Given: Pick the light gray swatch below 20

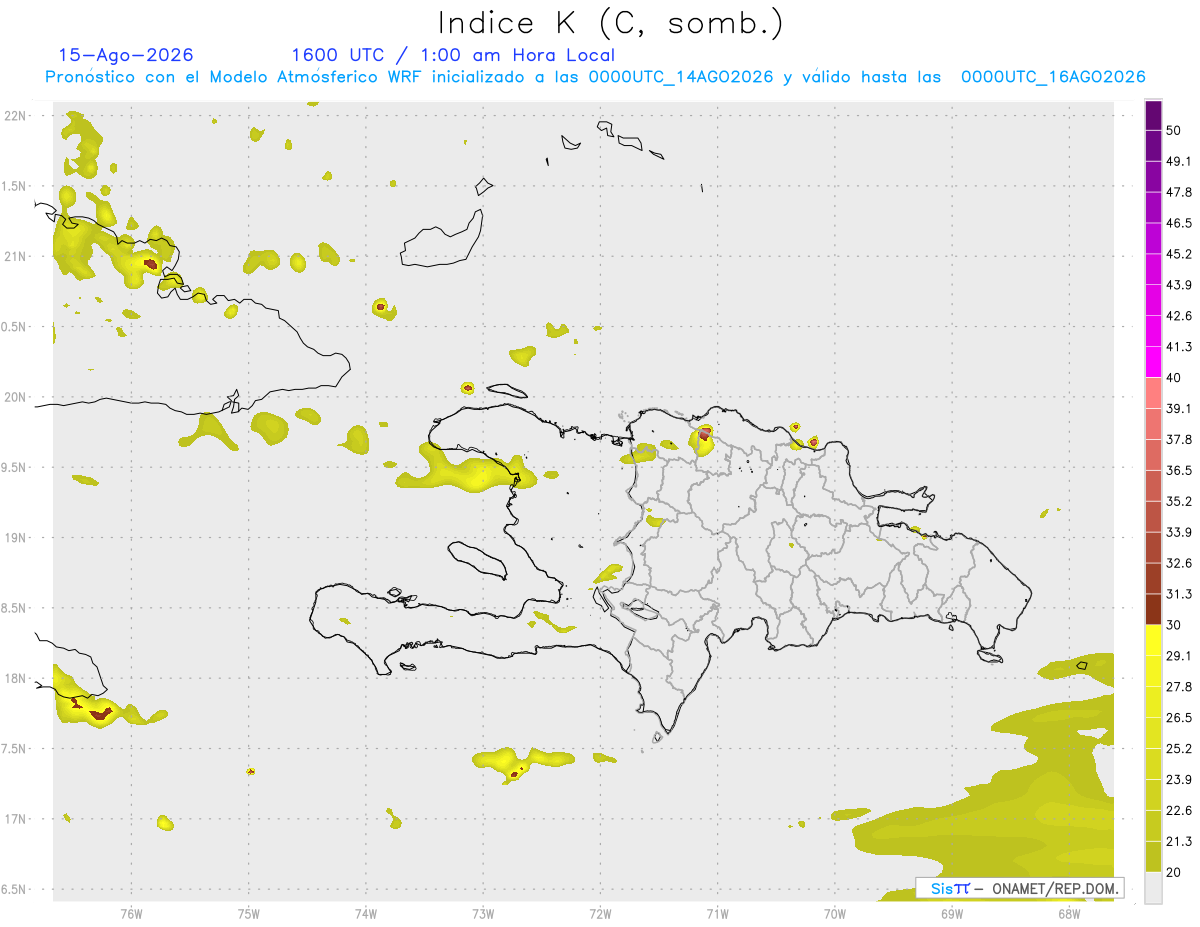Looking at the screenshot, I should tap(1154, 888).
